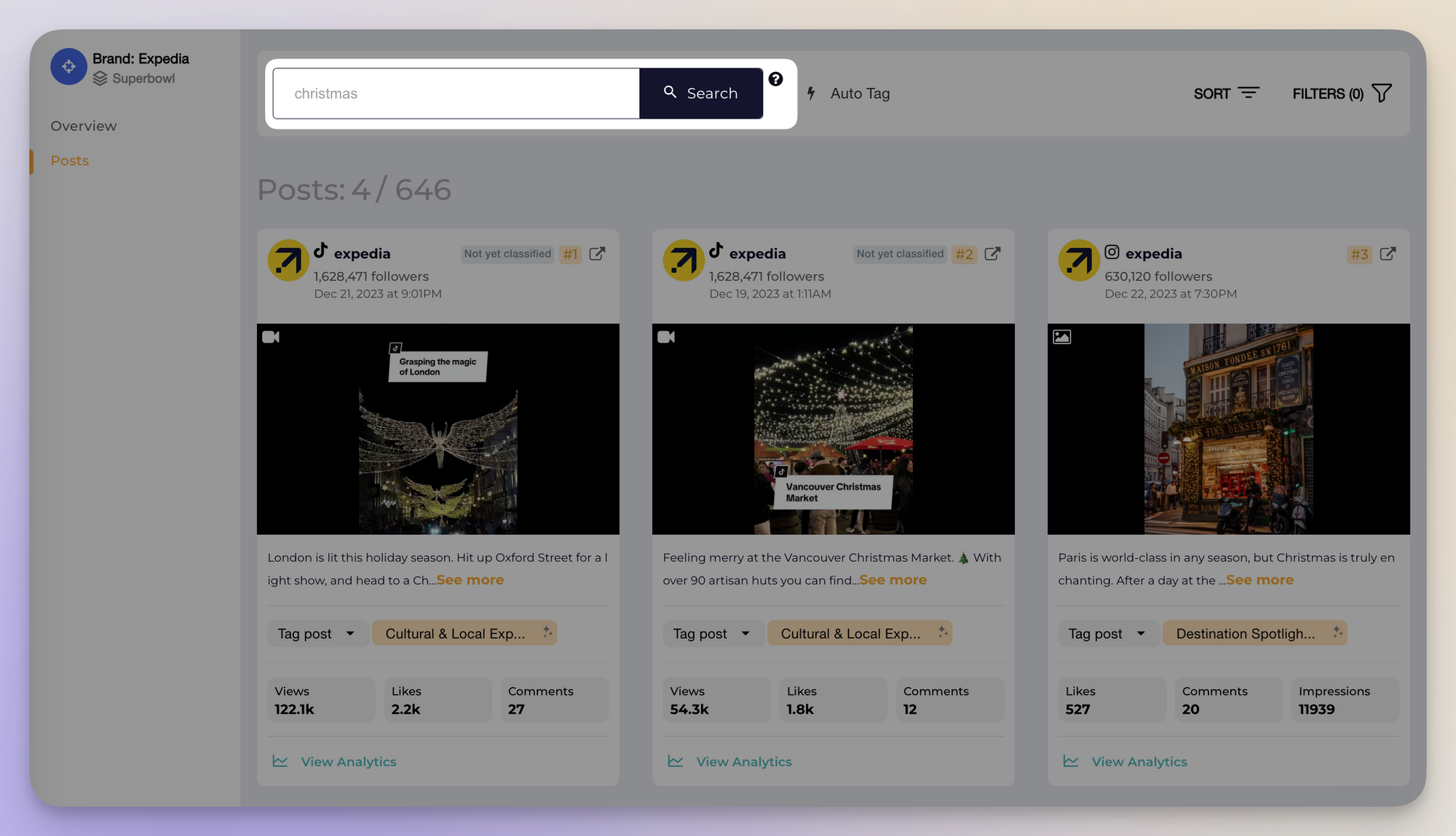Image resolution: width=1456 pixels, height=836 pixels.
Task: Click Cultural & Local Exp tag on post #1
Action: point(464,634)
